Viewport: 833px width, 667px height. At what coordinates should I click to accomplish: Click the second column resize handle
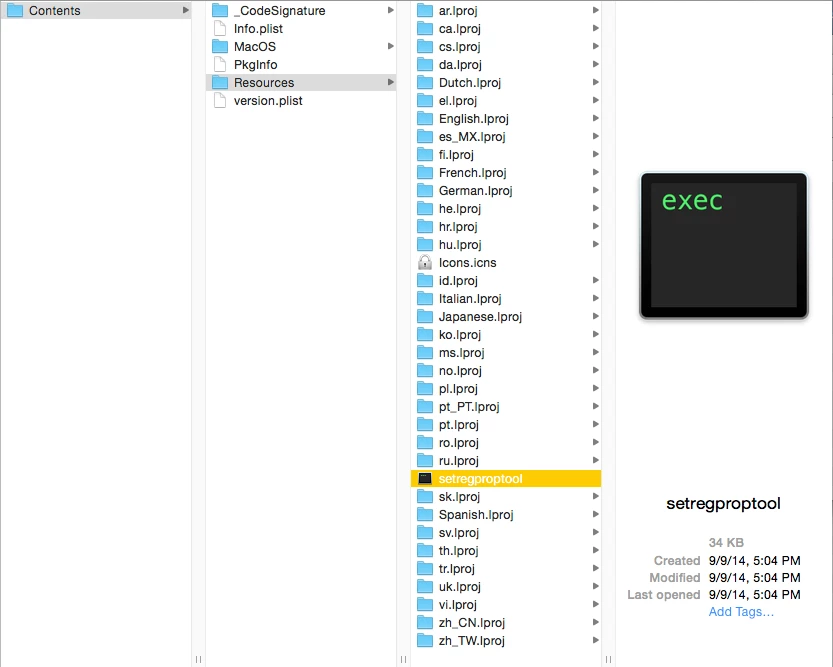pos(403,659)
